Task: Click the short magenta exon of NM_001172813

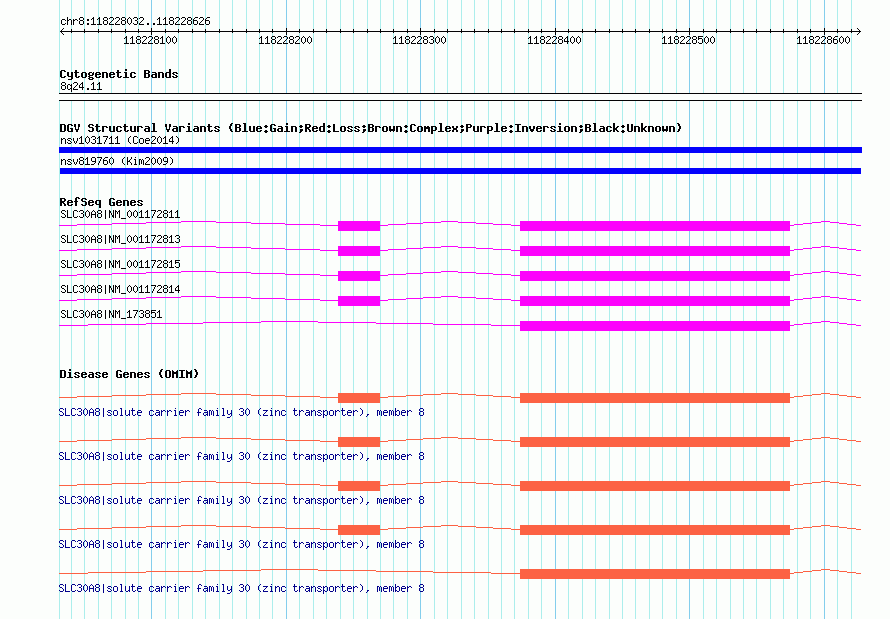Action: click(359, 251)
